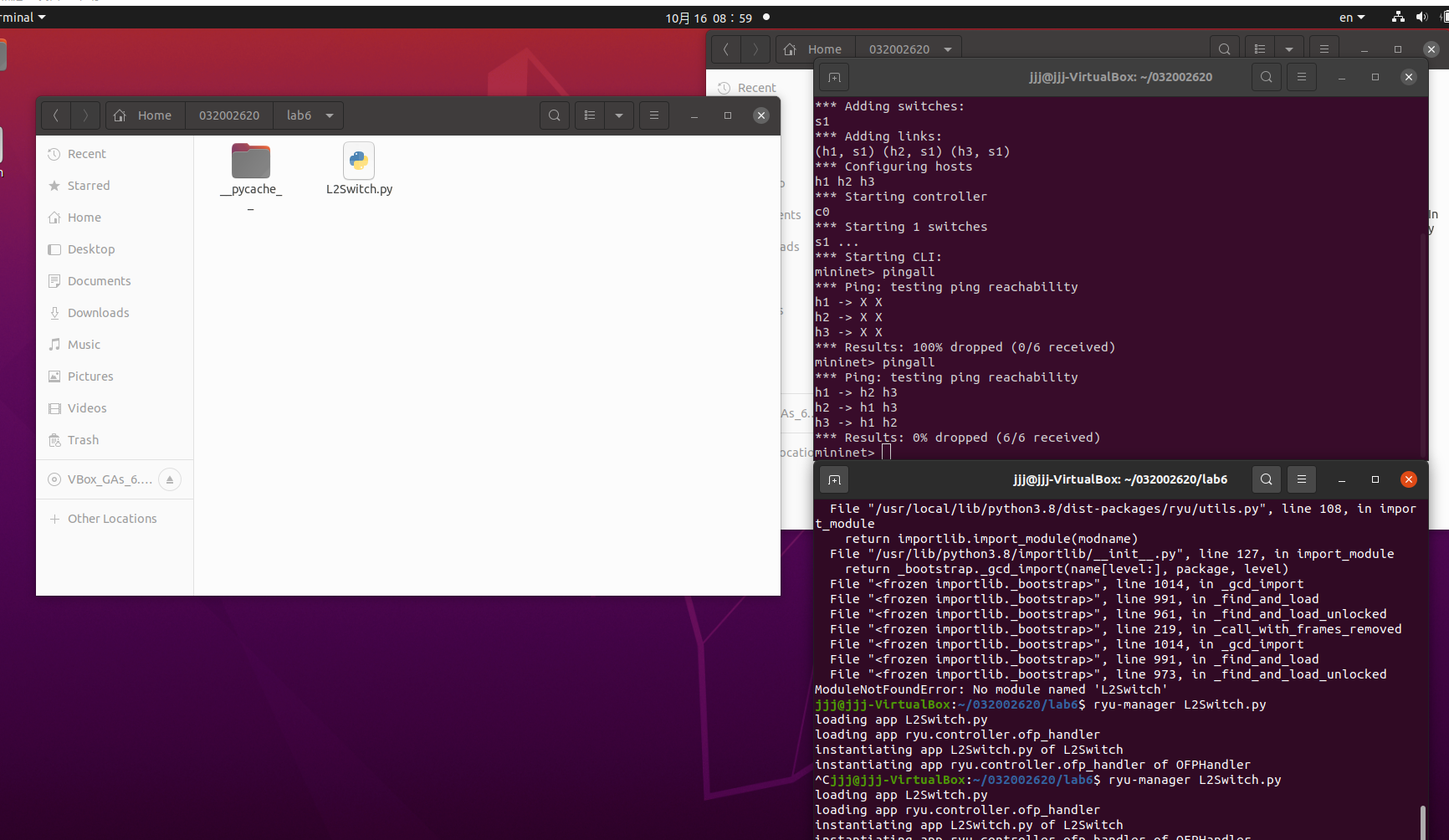This screenshot has width=1449, height=840.
Task: Open Trash in the sidebar
Action: [115, 440]
